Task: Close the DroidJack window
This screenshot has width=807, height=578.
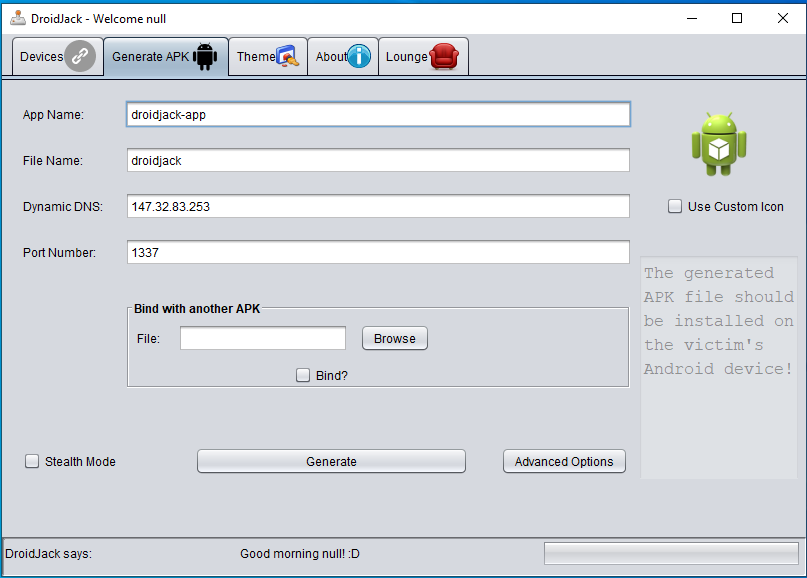Action: 783,19
